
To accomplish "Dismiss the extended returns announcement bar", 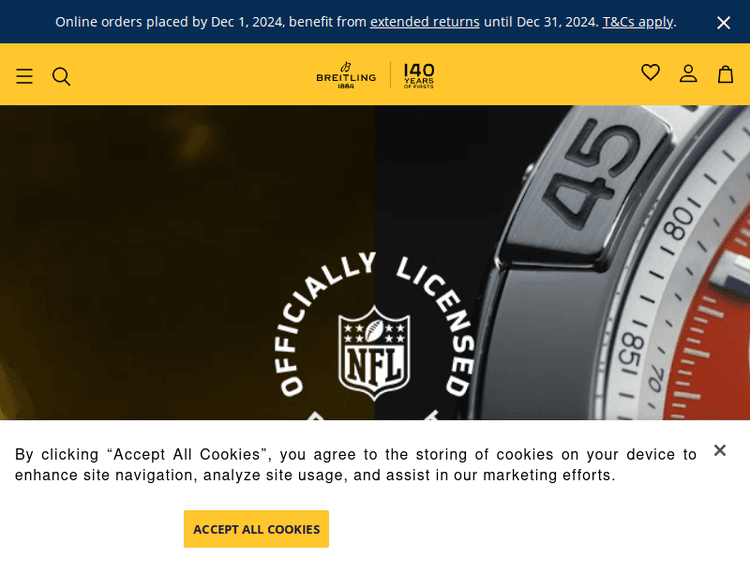I will [724, 22].
